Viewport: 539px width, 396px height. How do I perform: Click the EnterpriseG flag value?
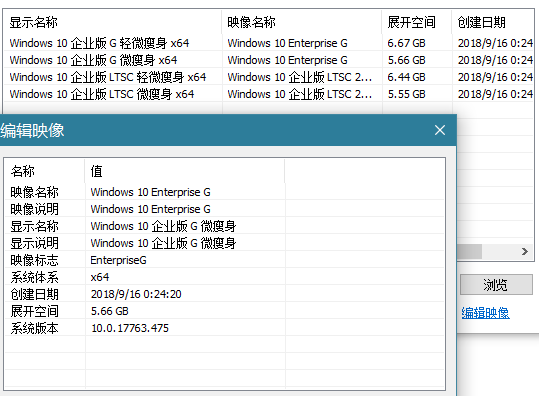[119, 260]
